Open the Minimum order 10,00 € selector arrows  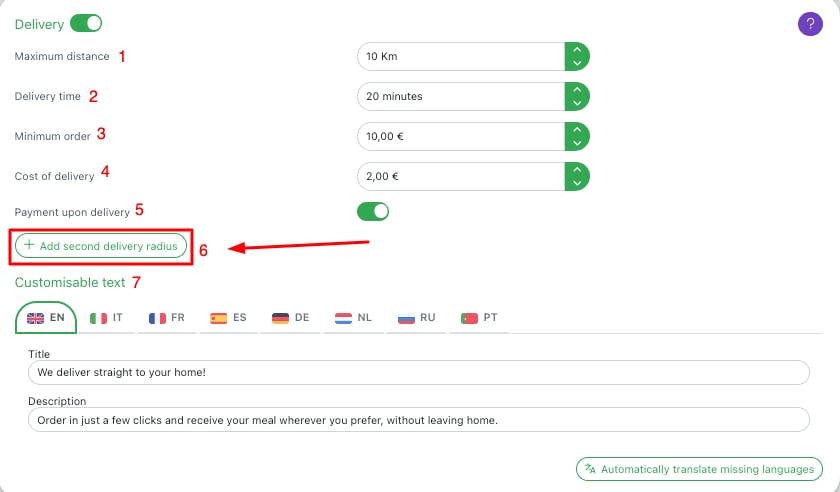coord(577,136)
